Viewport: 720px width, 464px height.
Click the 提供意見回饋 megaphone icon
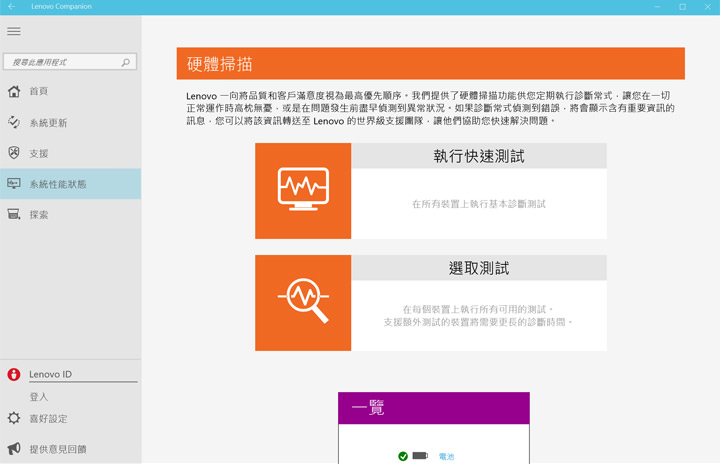(13, 449)
